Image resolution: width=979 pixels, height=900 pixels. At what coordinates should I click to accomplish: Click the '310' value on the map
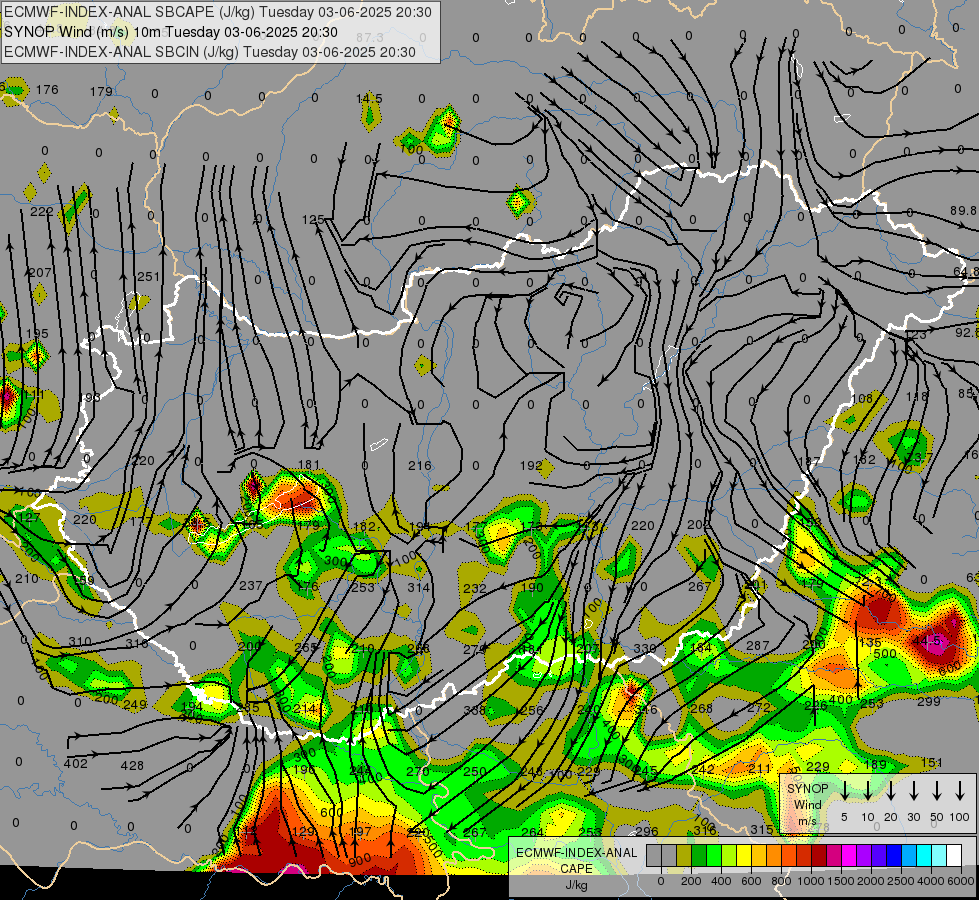pos(80,641)
